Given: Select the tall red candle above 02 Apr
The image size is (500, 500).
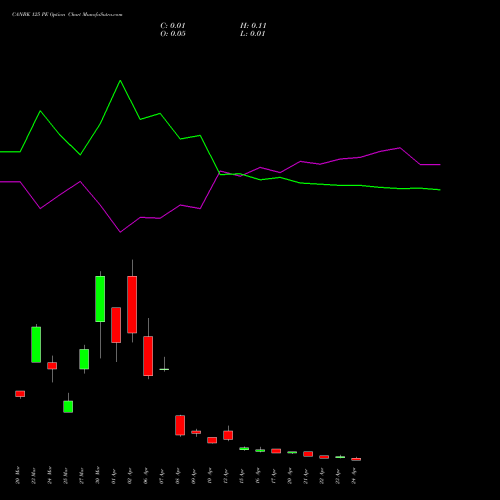Looking at the screenshot, I should click(132, 304).
